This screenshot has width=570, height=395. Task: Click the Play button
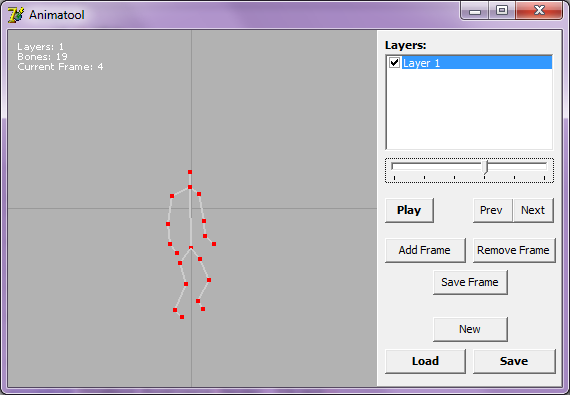click(409, 210)
